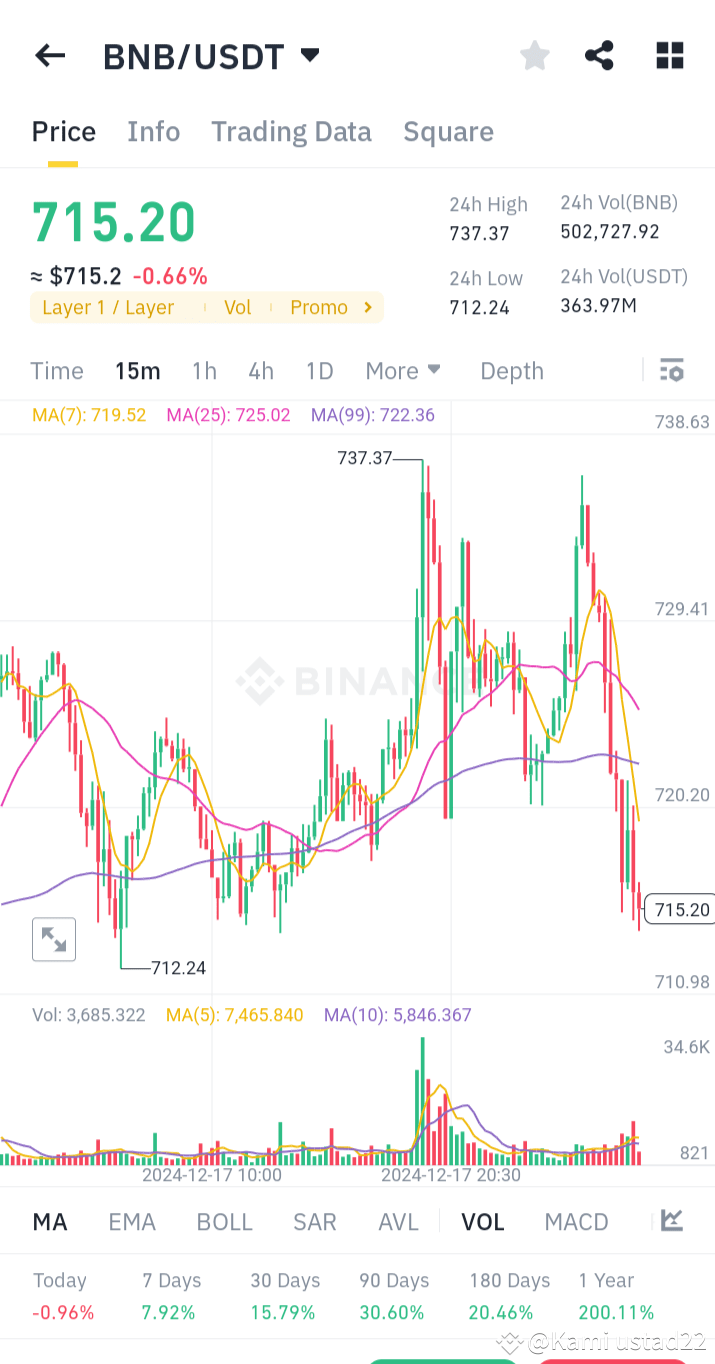Open chart settings filter icon near Depth
This screenshot has width=715, height=1364.
pyautogui.click(x=671, y=370)
